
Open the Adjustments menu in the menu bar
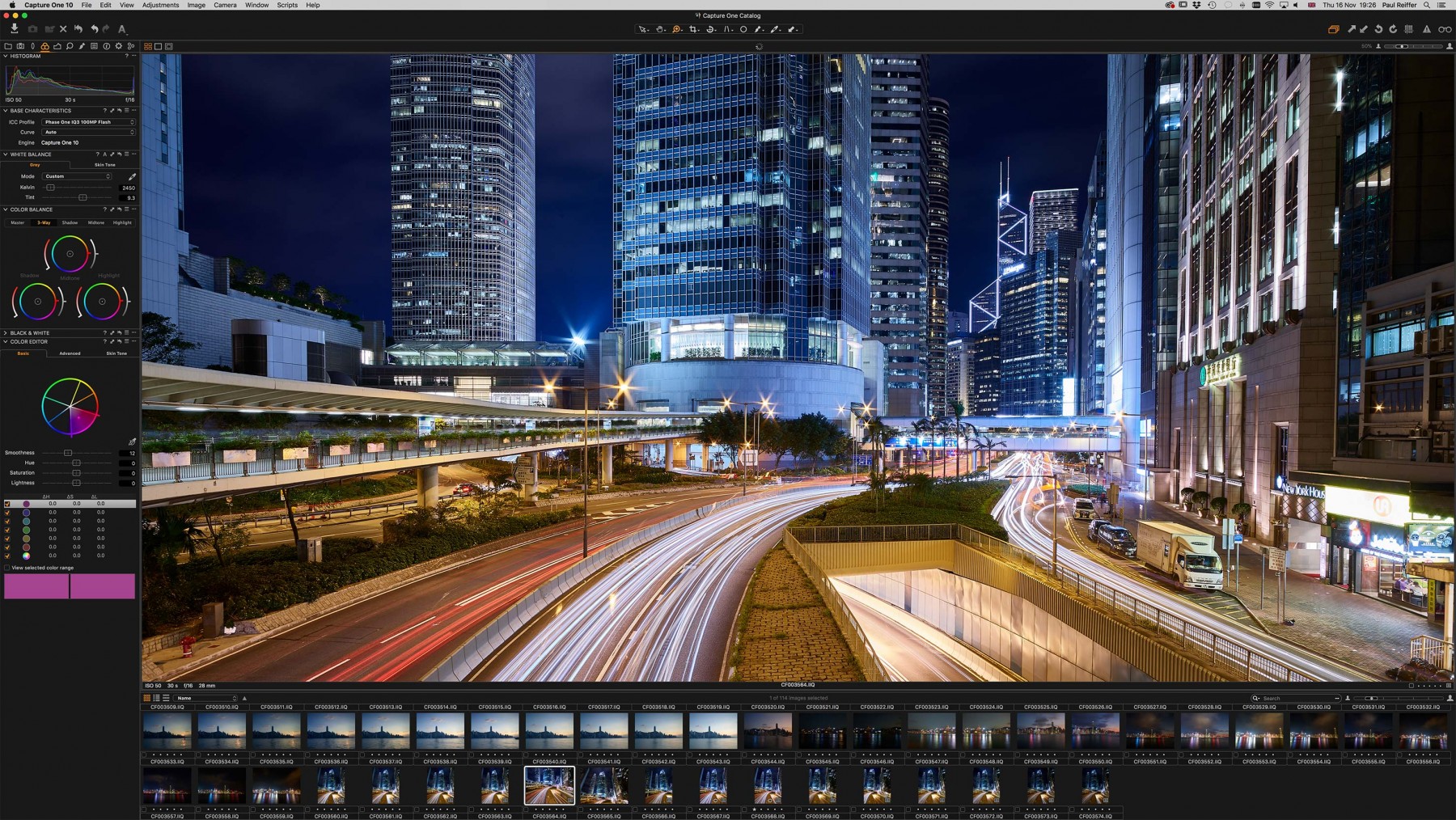(159, 5)
